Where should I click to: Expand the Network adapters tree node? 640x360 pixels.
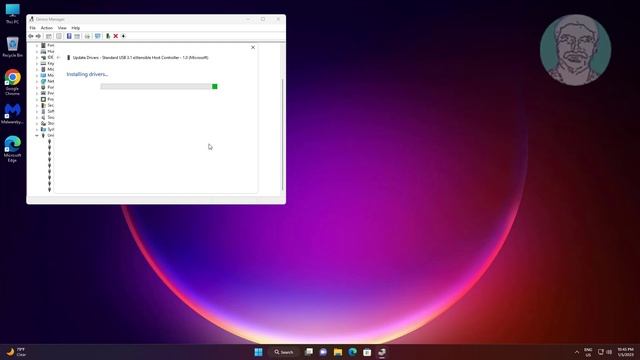pyautogui.click(x=37, y=82)
